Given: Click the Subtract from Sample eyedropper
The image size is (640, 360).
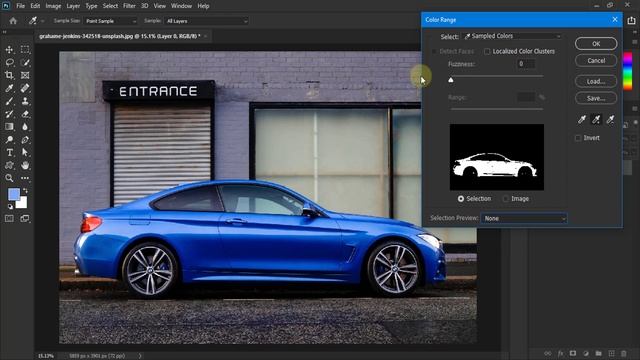Looking at the screenshot, I should [x=610, y=119].
